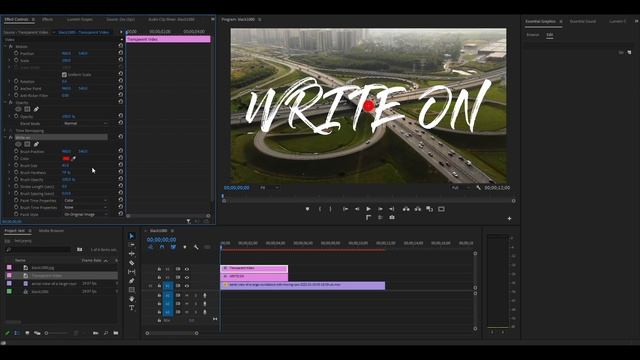640x360 pixels.
Task: Switch to the Lumetri Scopes tab
Action: [x=80, y=19]
